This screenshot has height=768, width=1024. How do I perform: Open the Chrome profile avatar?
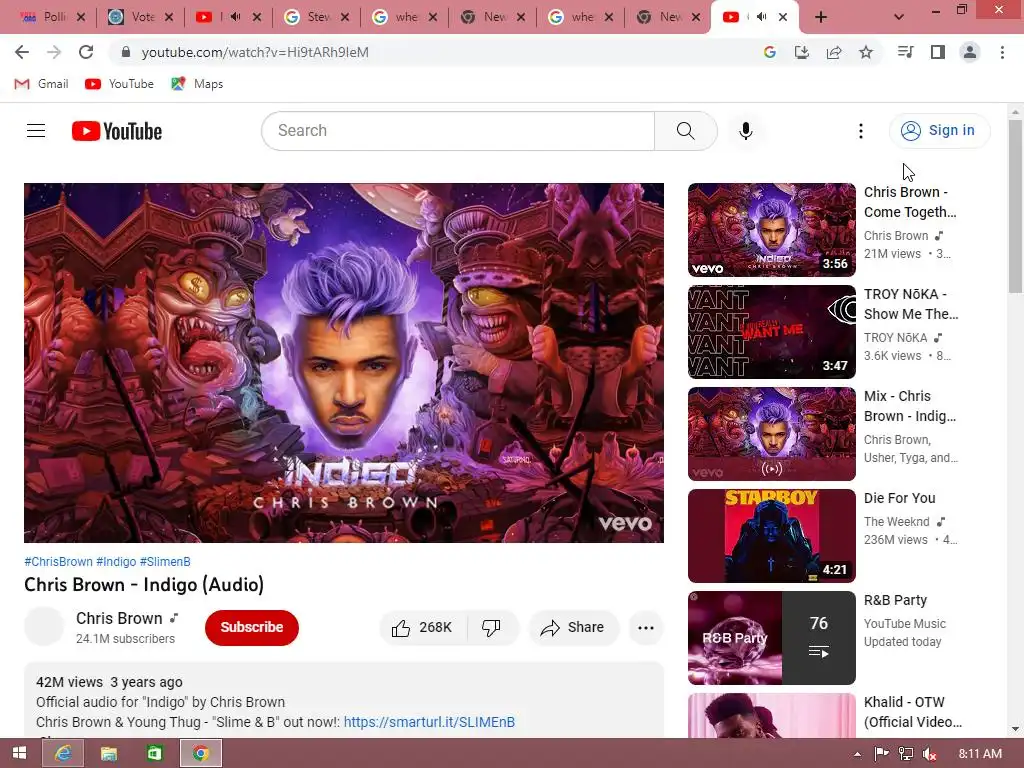click(970, 52)
